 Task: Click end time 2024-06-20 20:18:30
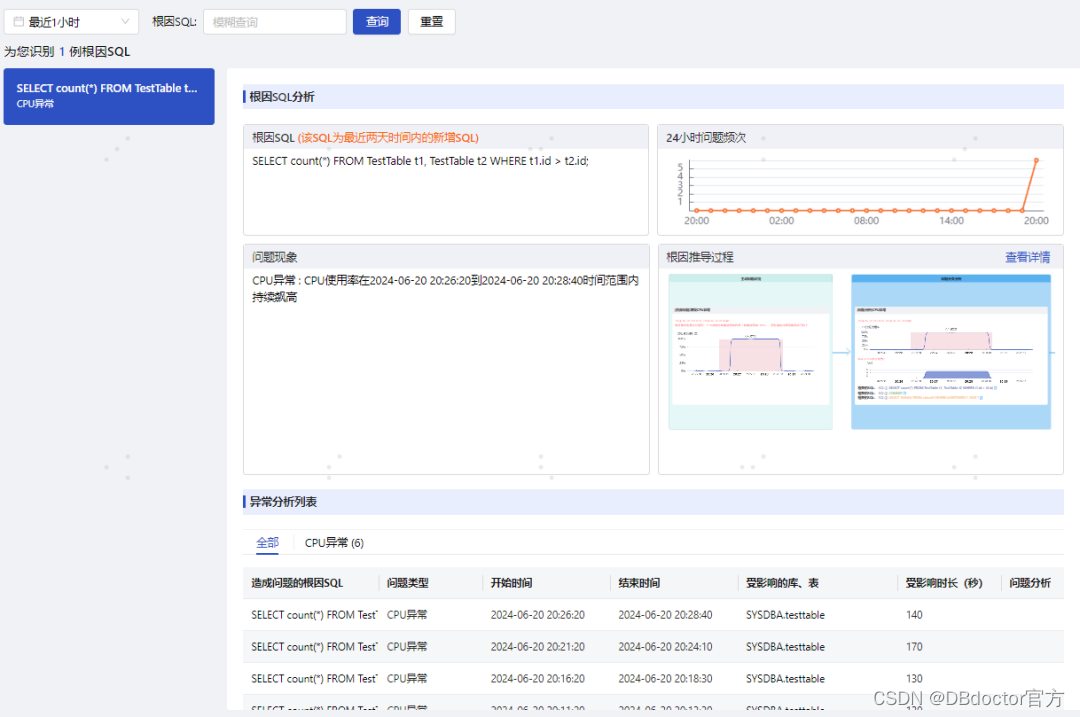(665, 678)
